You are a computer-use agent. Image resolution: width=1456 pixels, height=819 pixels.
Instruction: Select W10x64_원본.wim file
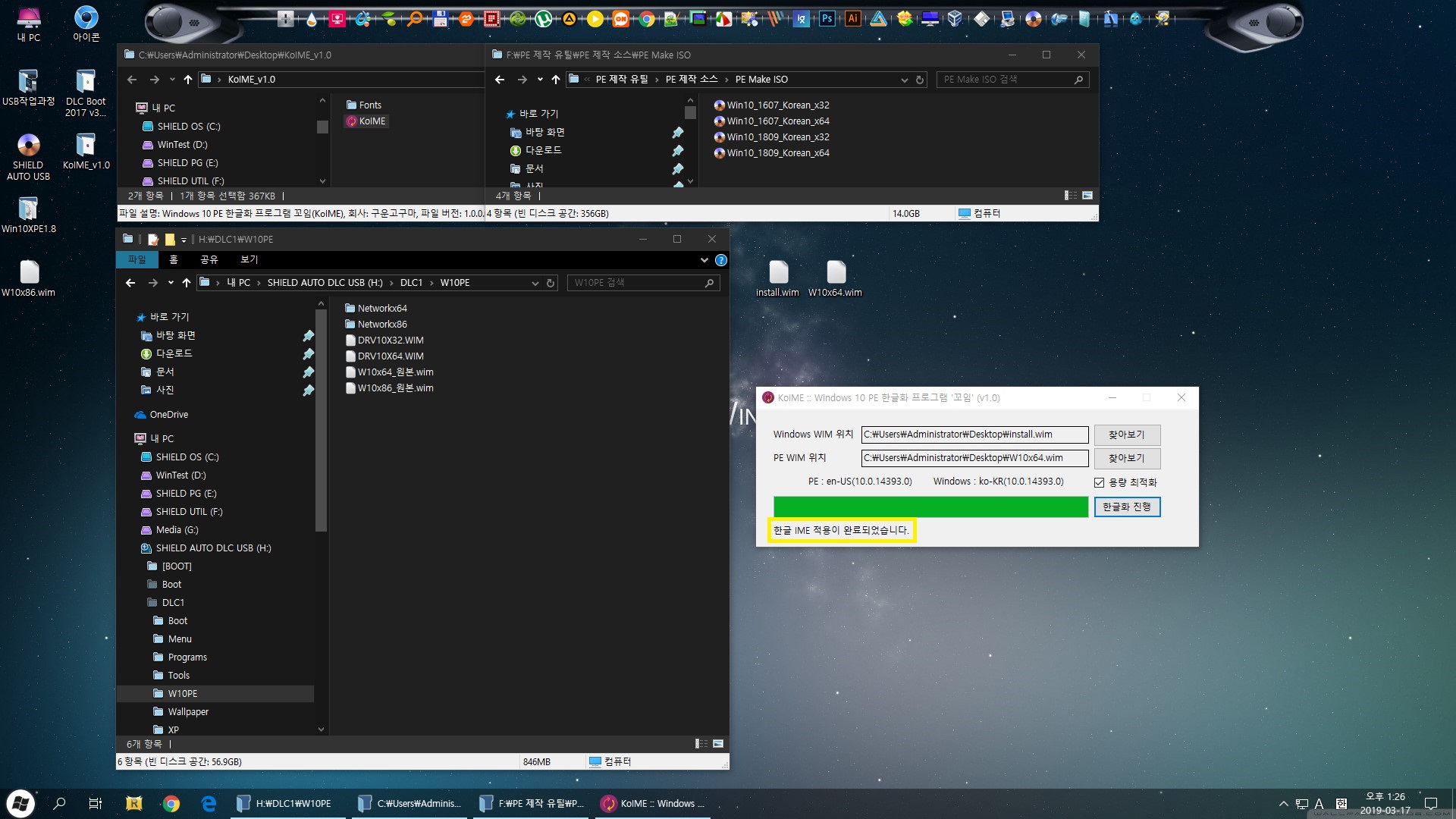click(x=390, y=372)
